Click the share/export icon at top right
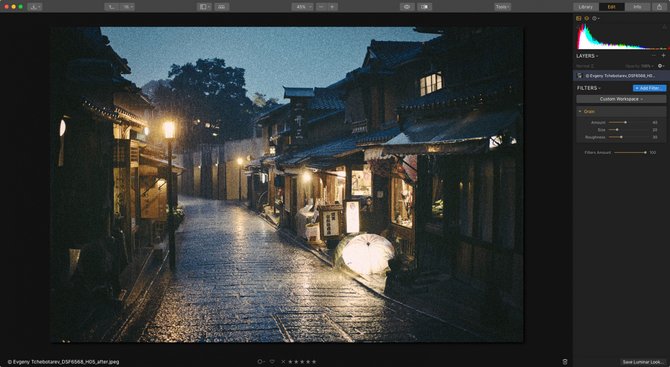Viewport: 670px width, 367px height. coord(659,7)
